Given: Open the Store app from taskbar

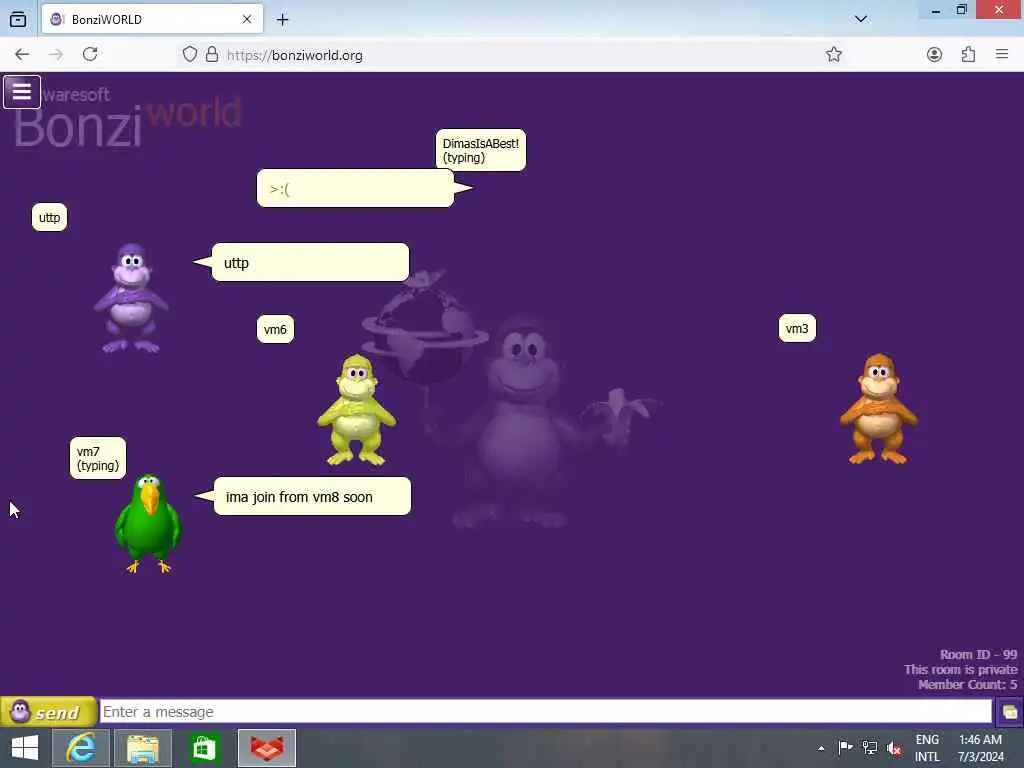Looking at the screenshot, I should pyautogui.click(x=204, y=748).
